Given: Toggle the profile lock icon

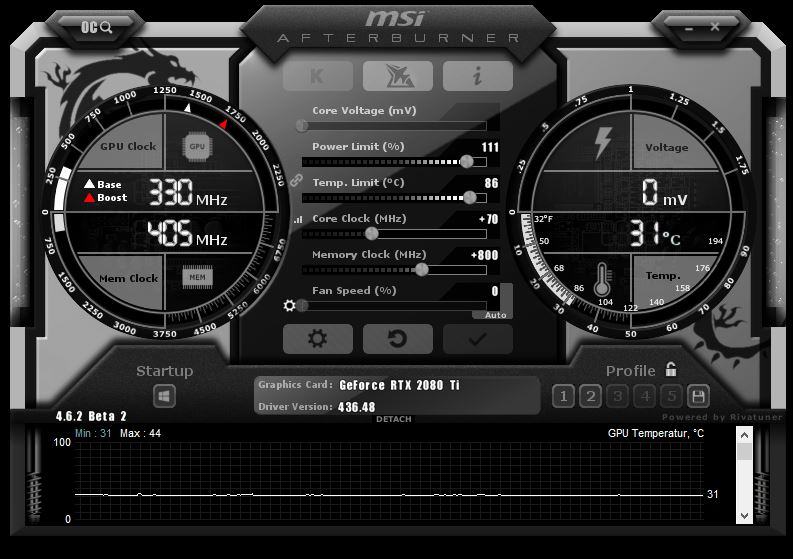Looking at the screenshot, I should click(671, 369).
